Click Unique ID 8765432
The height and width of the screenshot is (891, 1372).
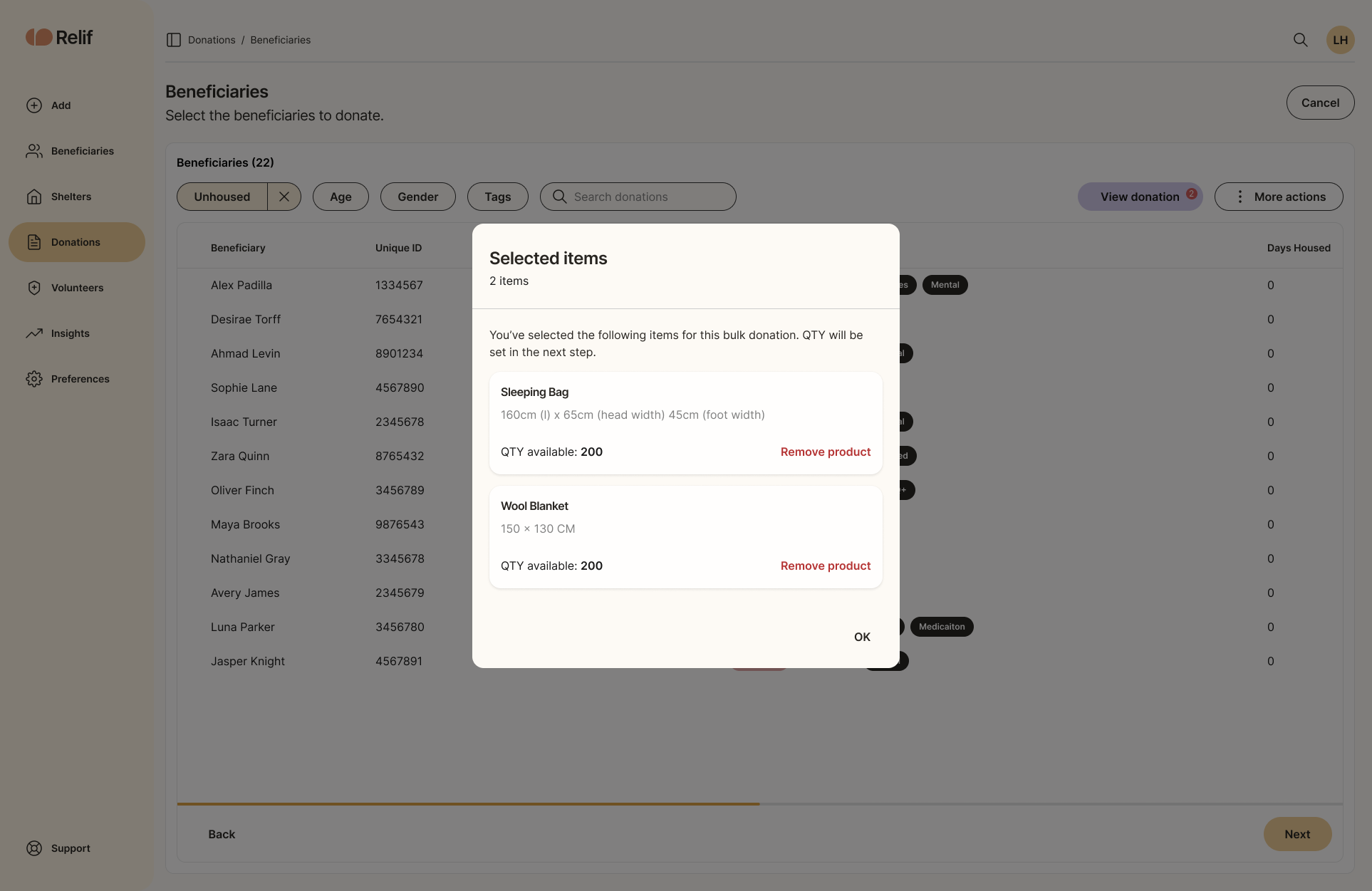tap(400, 456)
